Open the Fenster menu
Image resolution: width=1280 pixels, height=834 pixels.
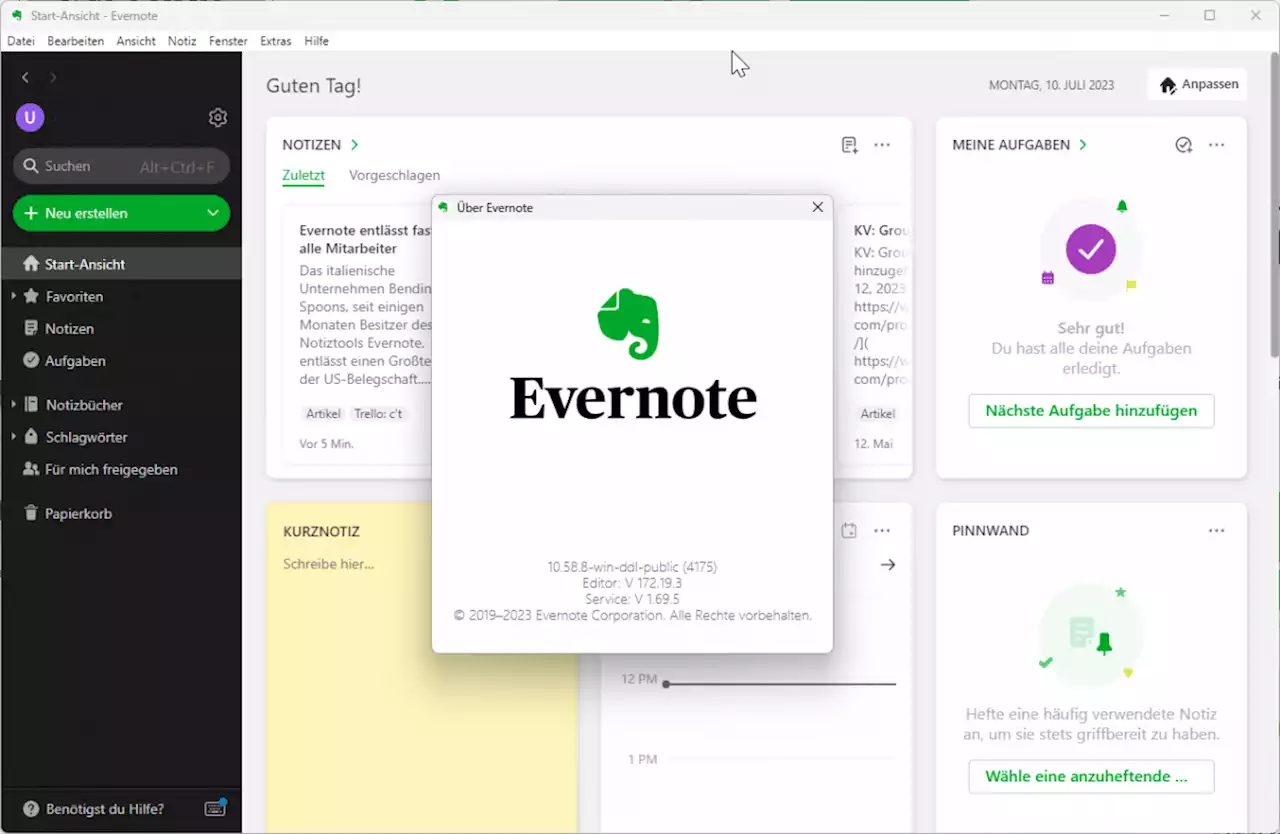pos(228,41)
